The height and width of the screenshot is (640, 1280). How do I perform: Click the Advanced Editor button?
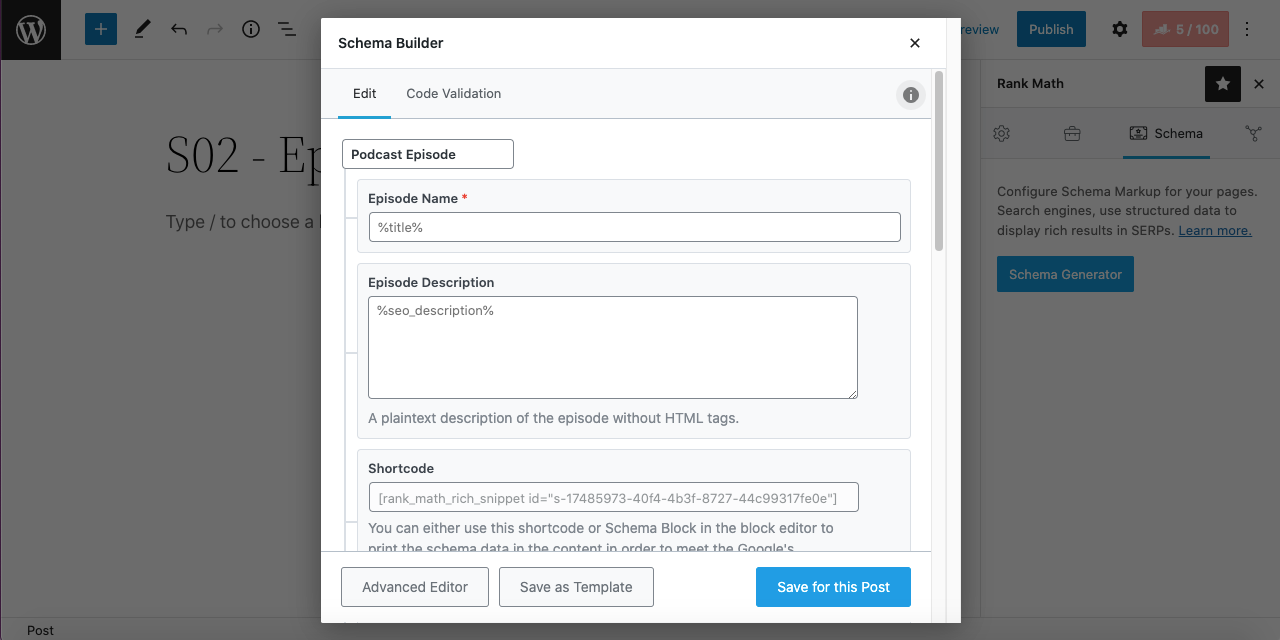click(415, 587)
